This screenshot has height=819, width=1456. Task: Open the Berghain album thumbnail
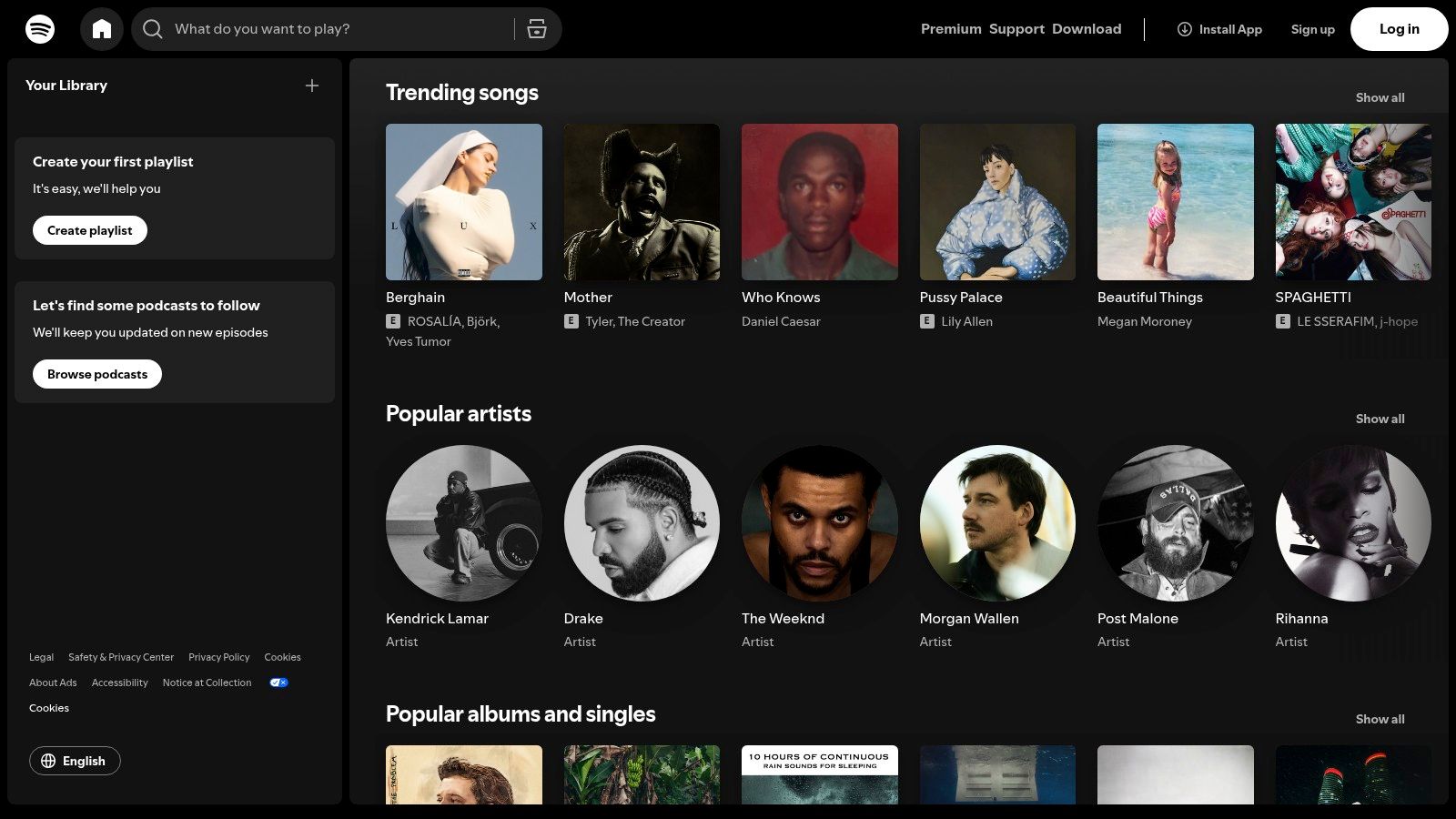(x=463, y=201)
